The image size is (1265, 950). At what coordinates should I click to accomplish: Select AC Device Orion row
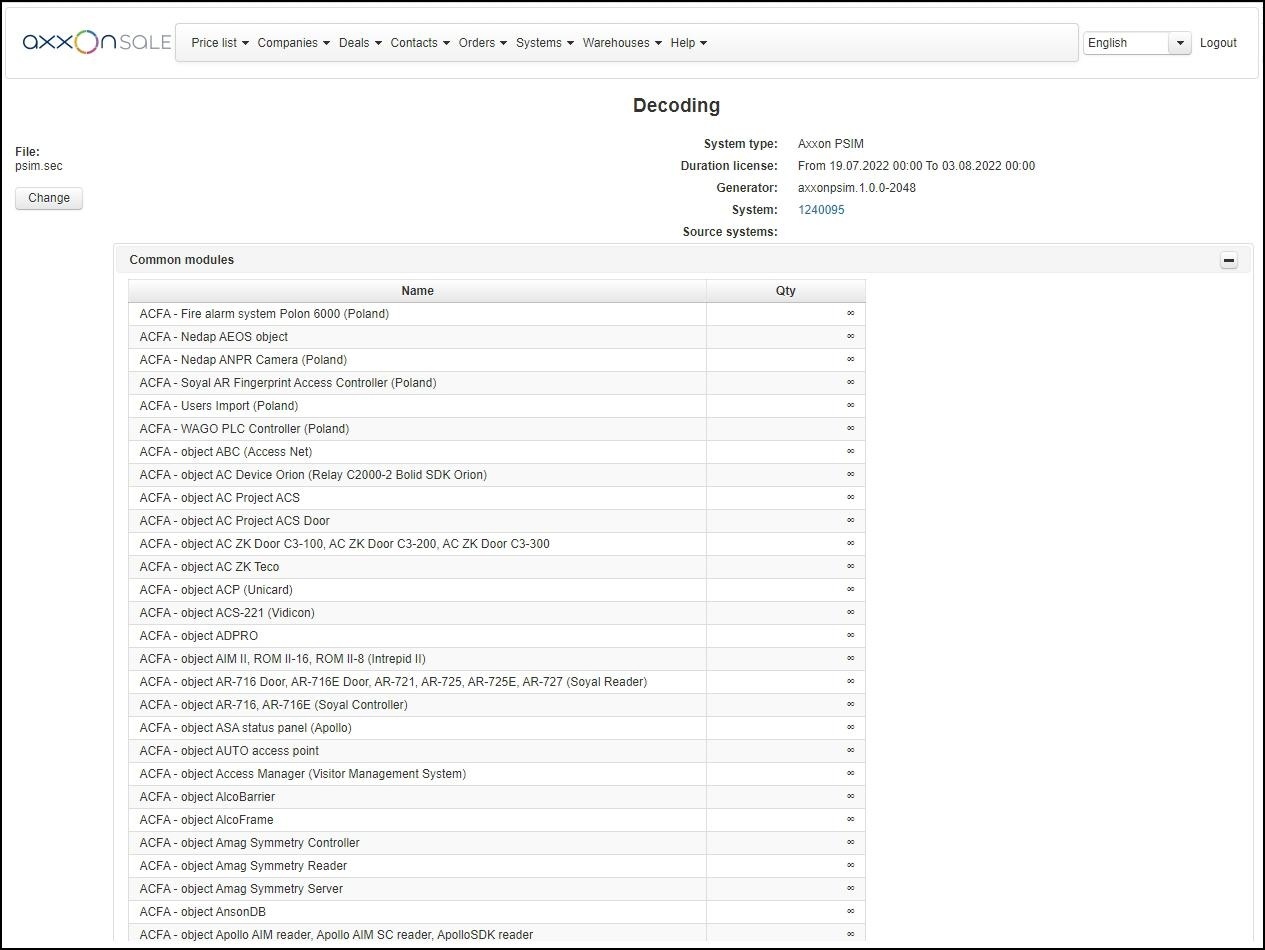click(x=497, y=475)
